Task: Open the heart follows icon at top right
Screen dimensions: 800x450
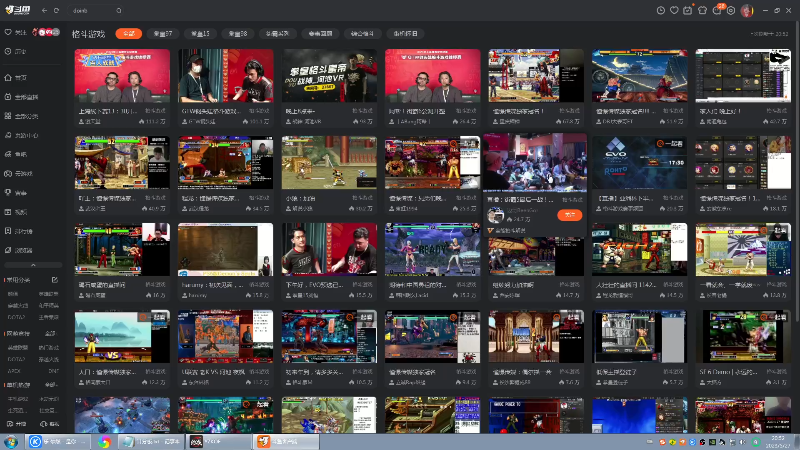Action: click(x=674, y=10)
